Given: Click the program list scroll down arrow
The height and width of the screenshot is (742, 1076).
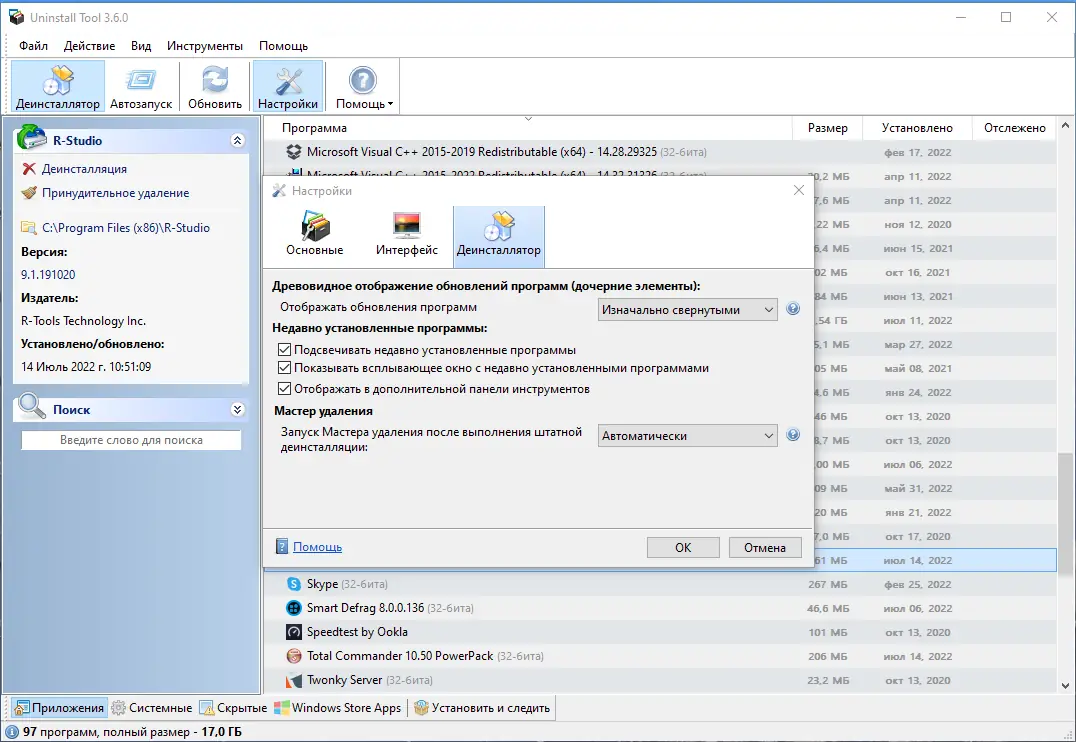Looking at the screenshot, I should [1065, 685].
